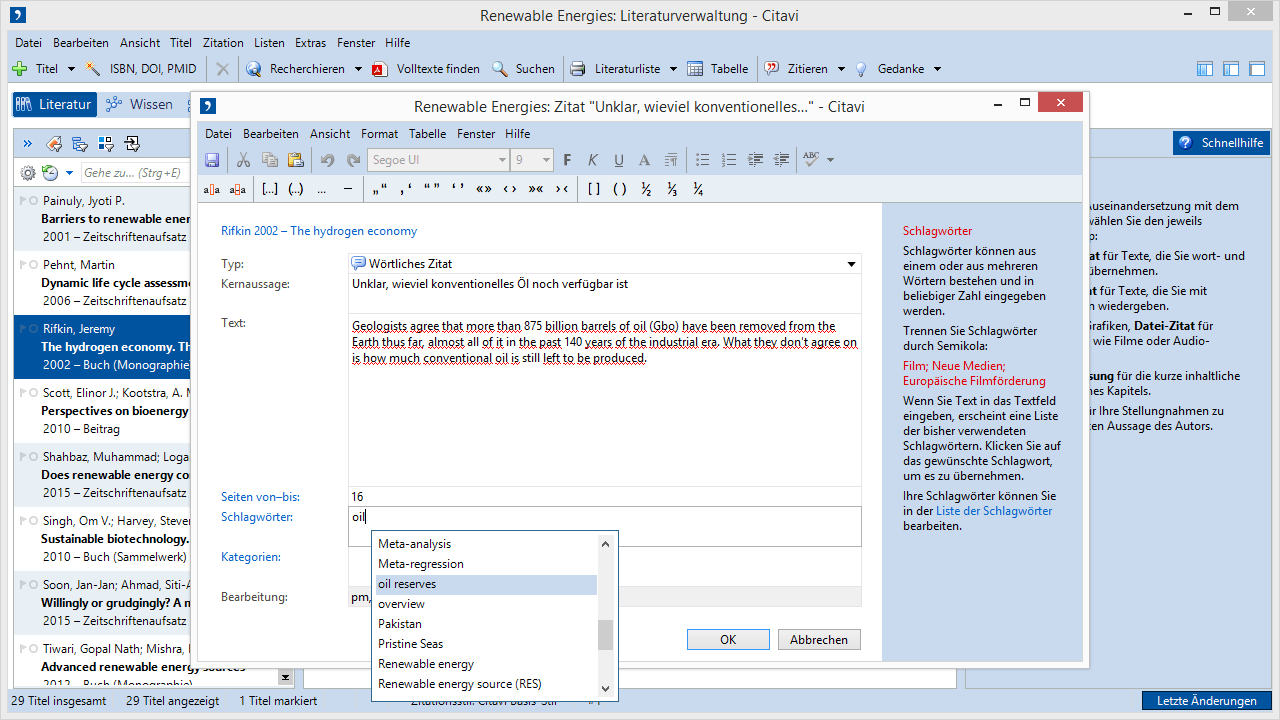Open the Extras menu in main window
Screen dimensions: 1280x720
click(310, 43)
